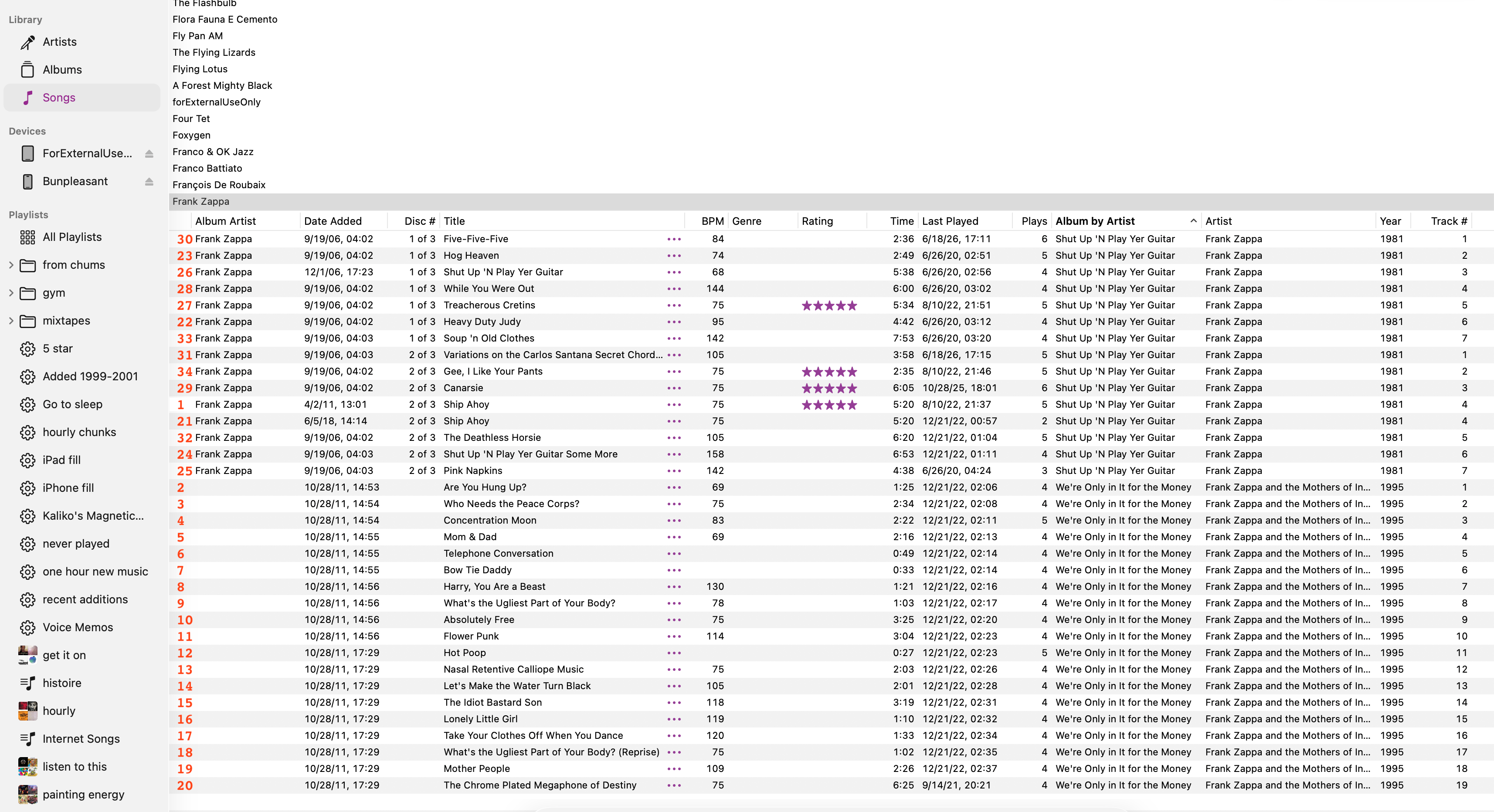Open histoire playlist note icon
Viewport: 1494px width, 812px height.
(27, 683)
